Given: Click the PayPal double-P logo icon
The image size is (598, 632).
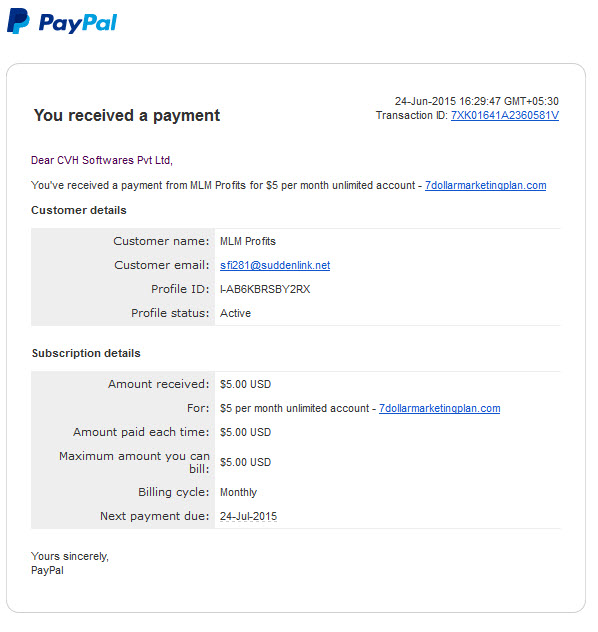Looking at the screenshot, I should (18, 21).
